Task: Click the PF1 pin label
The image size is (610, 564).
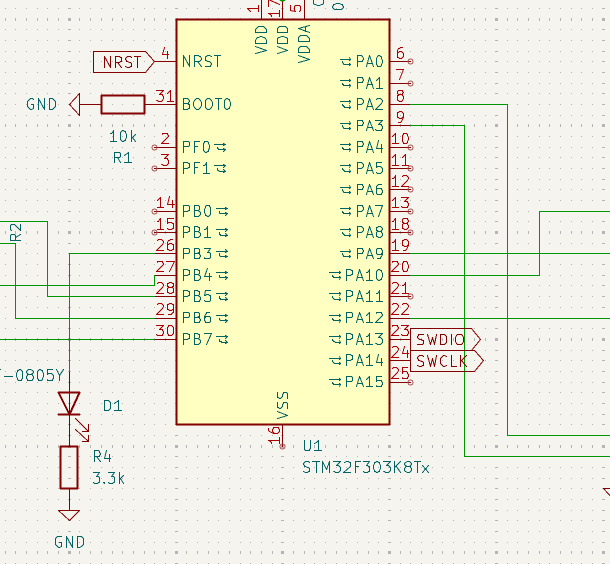Action: (x=196, y=168)
